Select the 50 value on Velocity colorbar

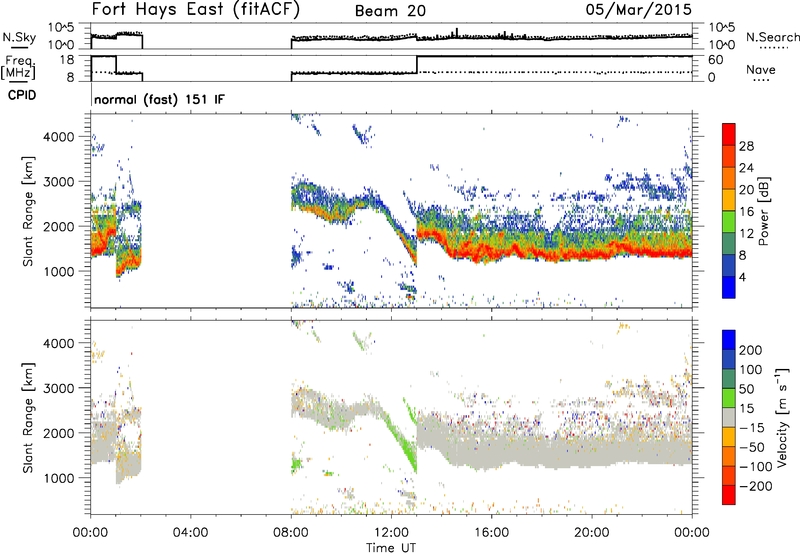(746, 389)
